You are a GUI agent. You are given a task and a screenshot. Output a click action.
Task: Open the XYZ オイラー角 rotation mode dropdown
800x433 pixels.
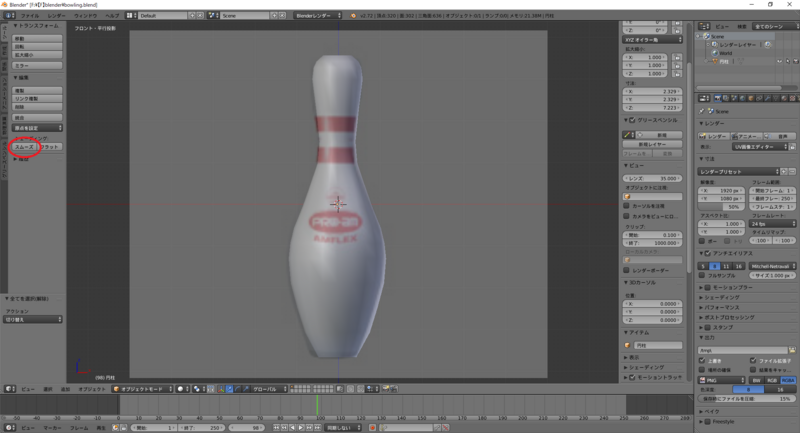(x=653, y=40)
